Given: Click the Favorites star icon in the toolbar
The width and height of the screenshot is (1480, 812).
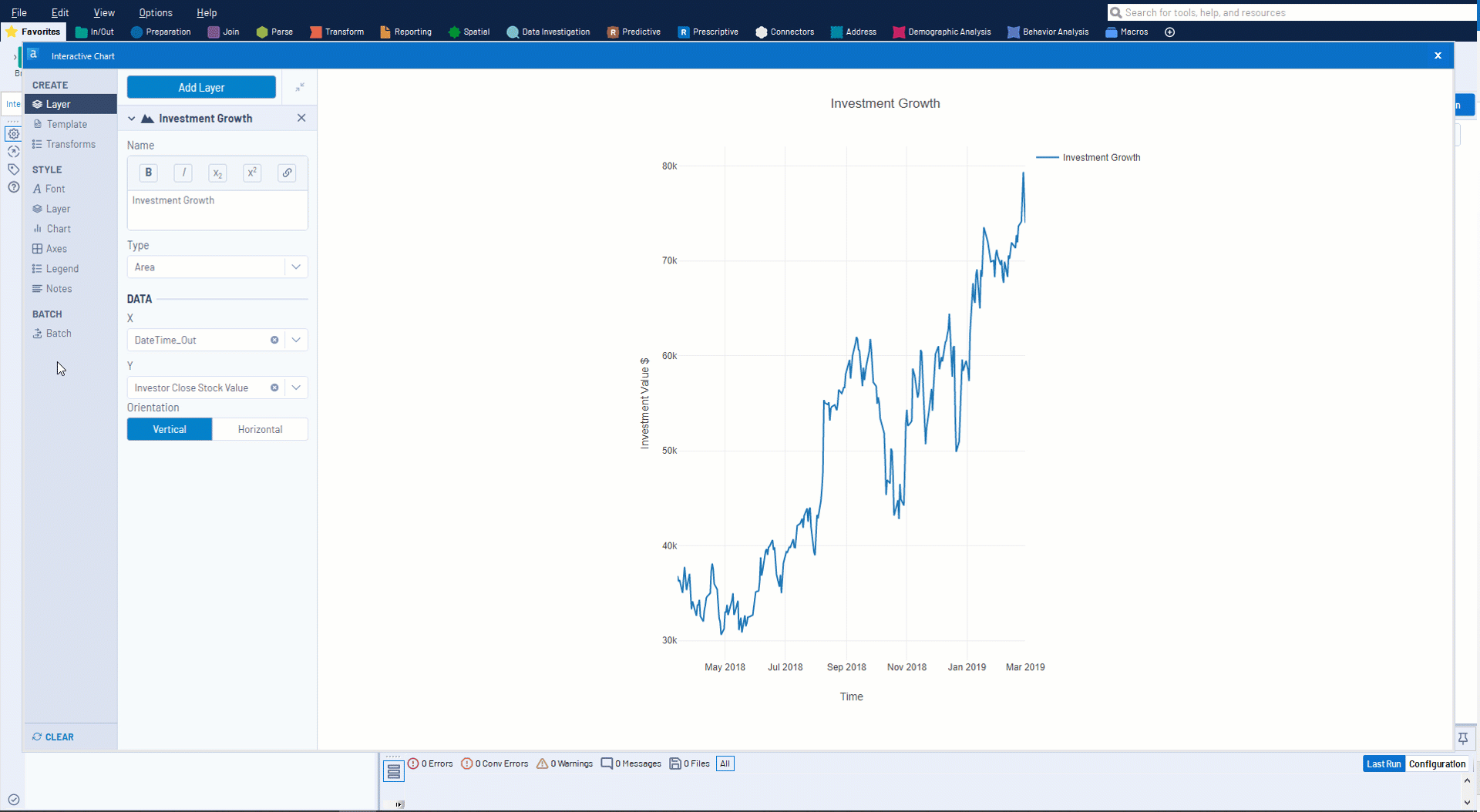Looking at the screenshot, I should click(12, 32).
